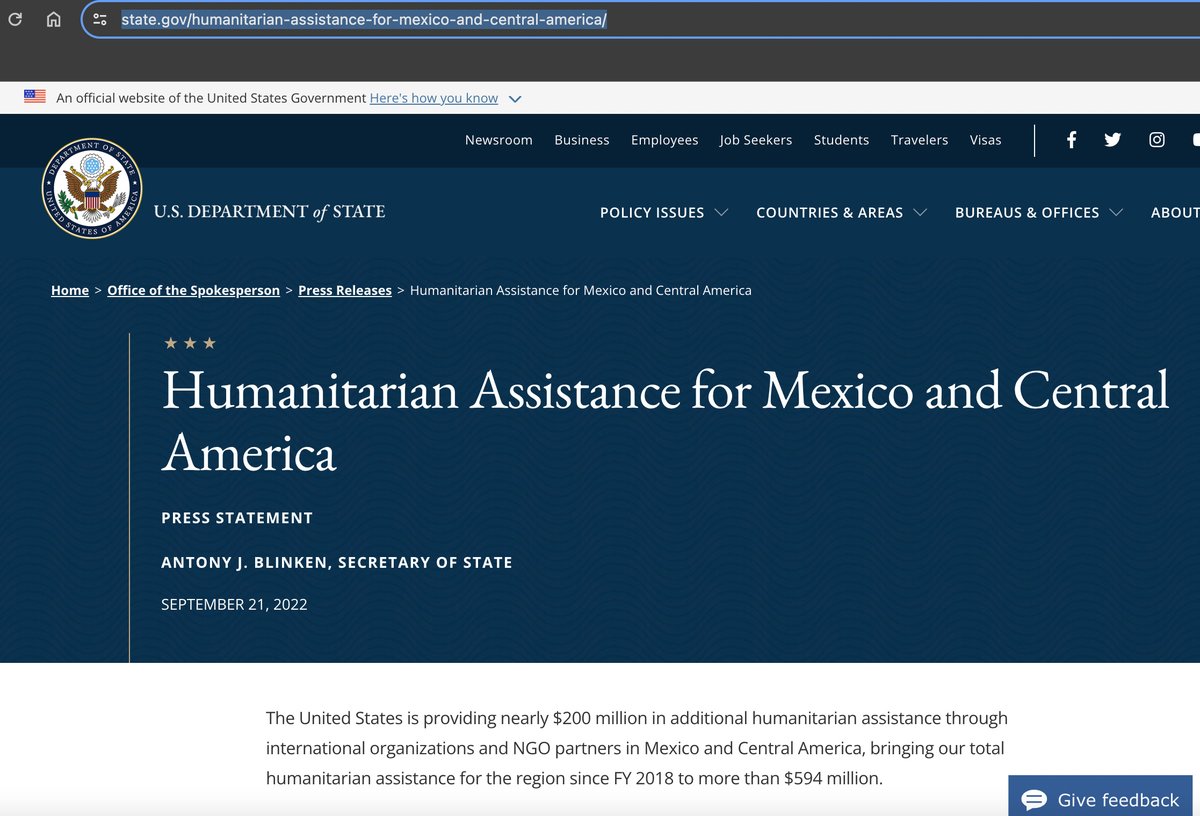The height and width of the screenshot is (816, 1200).
Task: Go to browser home page icon
Action: pyautogui.click(x=54, y=19)
